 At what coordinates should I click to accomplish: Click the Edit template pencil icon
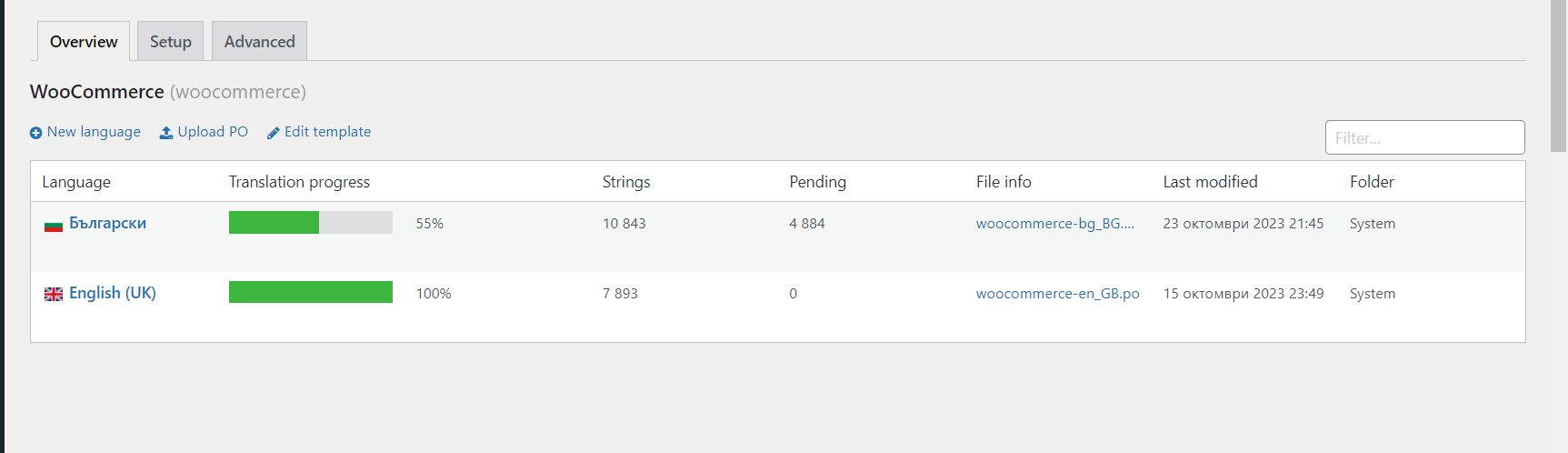coord(273,133)
